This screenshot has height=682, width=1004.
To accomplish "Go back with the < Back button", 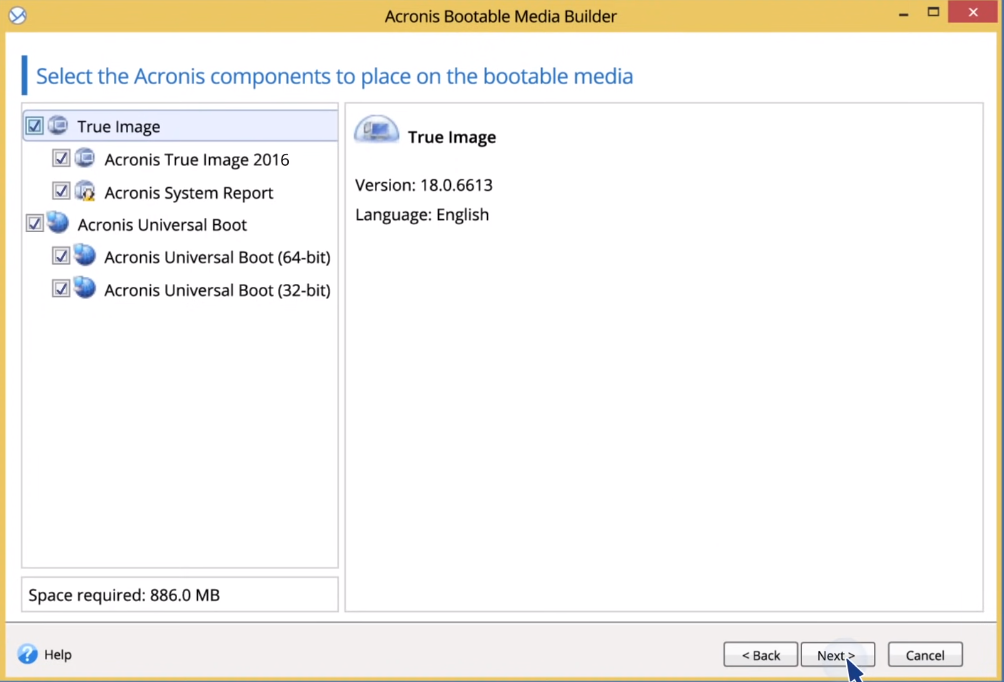I will [761, 654].
